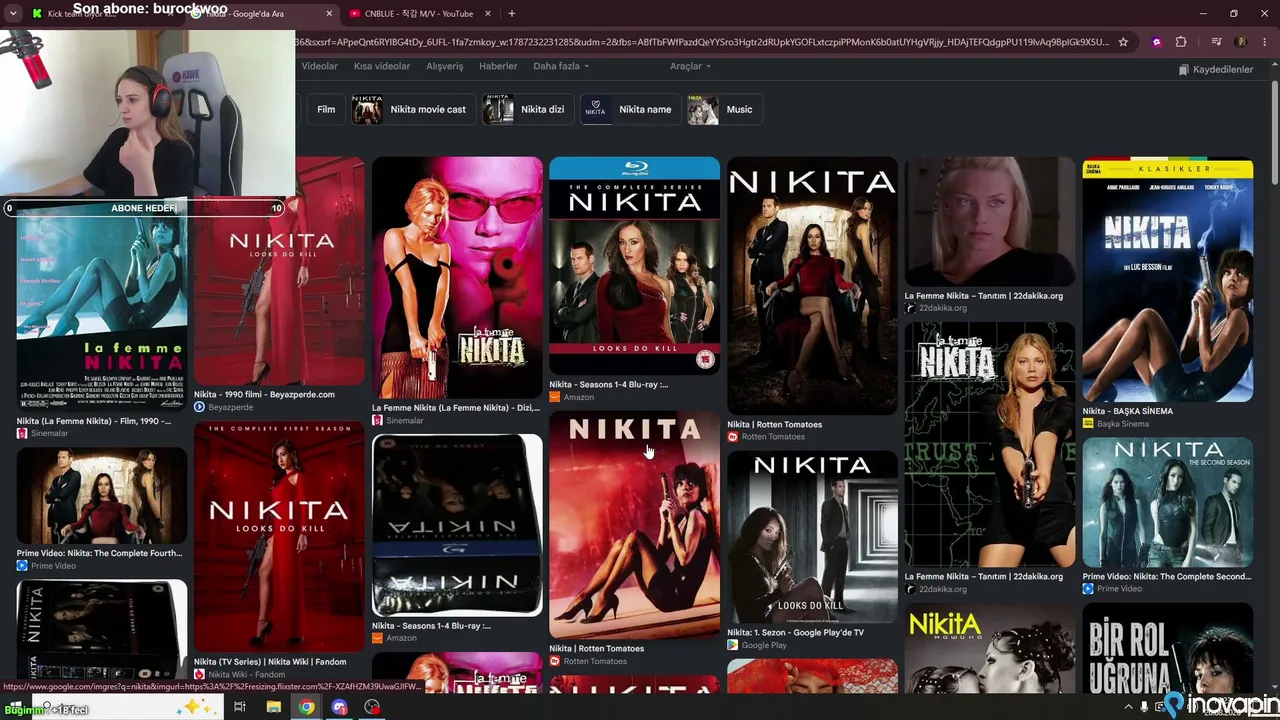
Task: Close the CNBLUE YouTube tab
Action: [489, 14]
